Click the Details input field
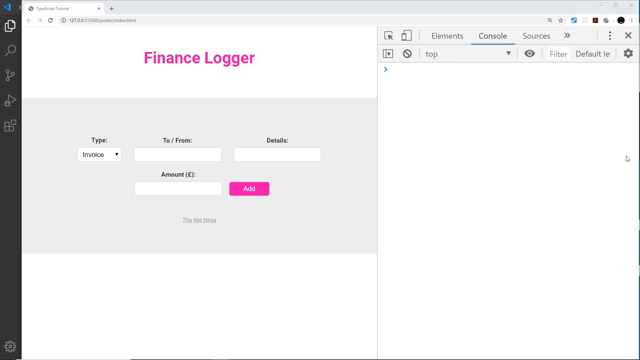Image resolution: width=640 pixels, height=360 pixels. tap(277, 155)
